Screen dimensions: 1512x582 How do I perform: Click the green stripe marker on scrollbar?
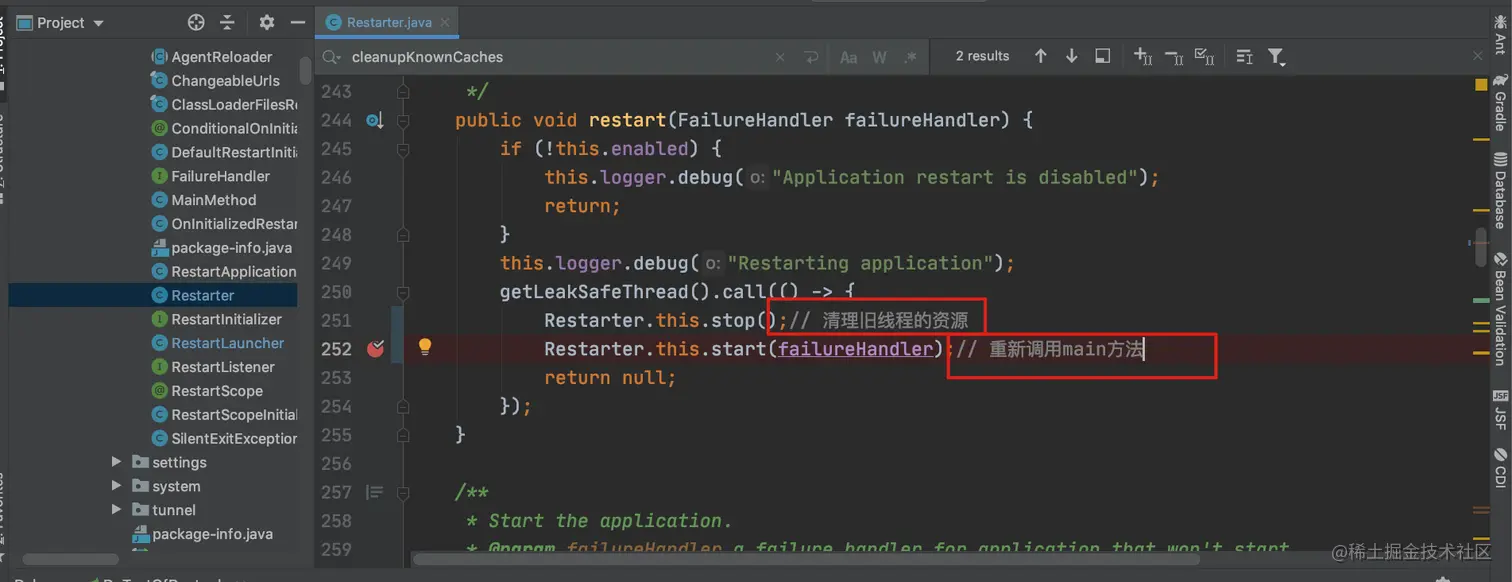pos(1481,299)
